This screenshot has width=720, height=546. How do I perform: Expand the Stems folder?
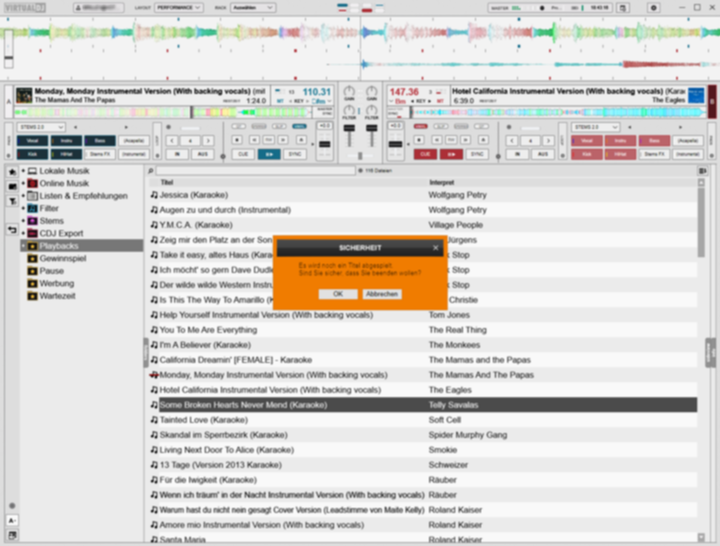(x=23, y=220)
